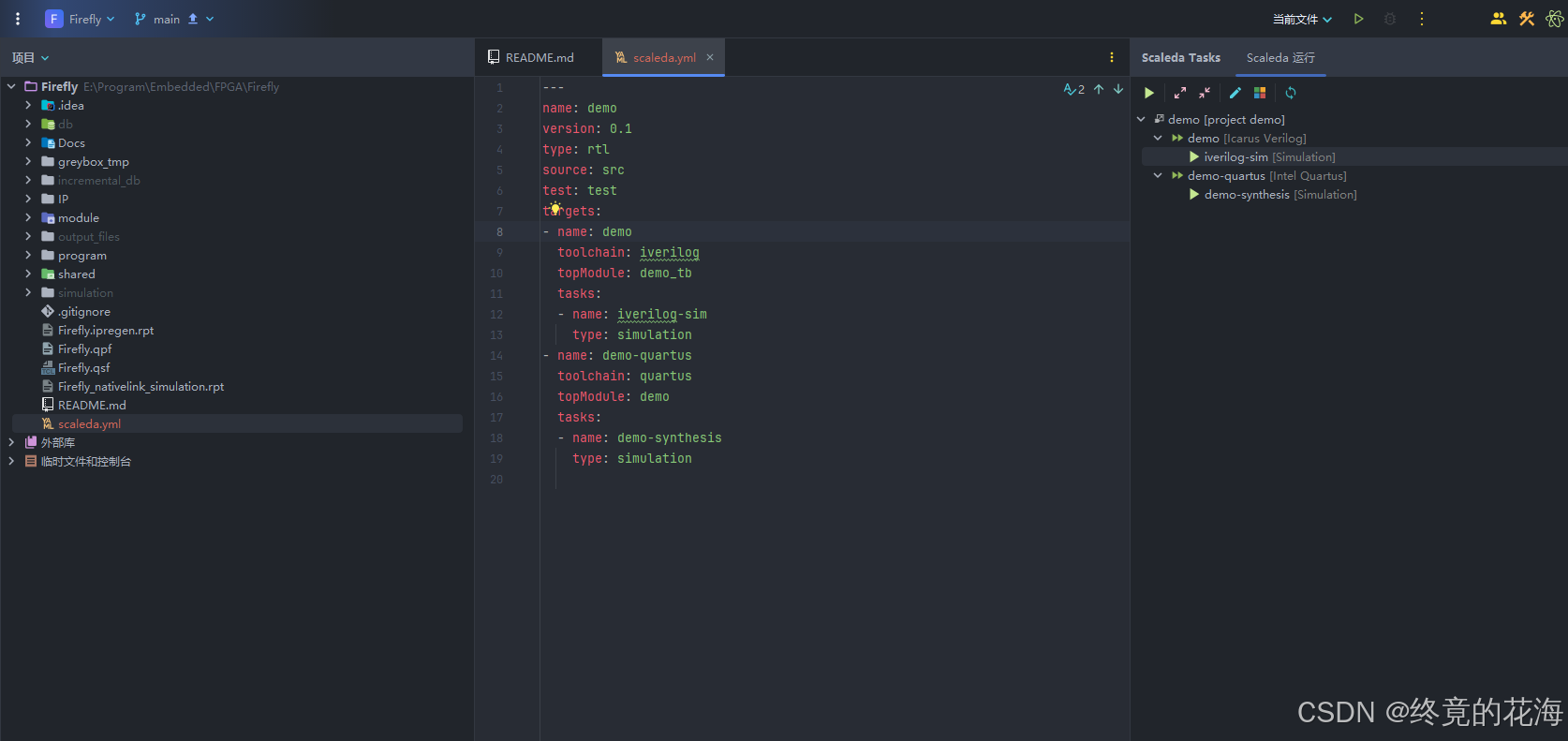Edit Scaleda configuration with pencil icon

[x=1235, y=93]
